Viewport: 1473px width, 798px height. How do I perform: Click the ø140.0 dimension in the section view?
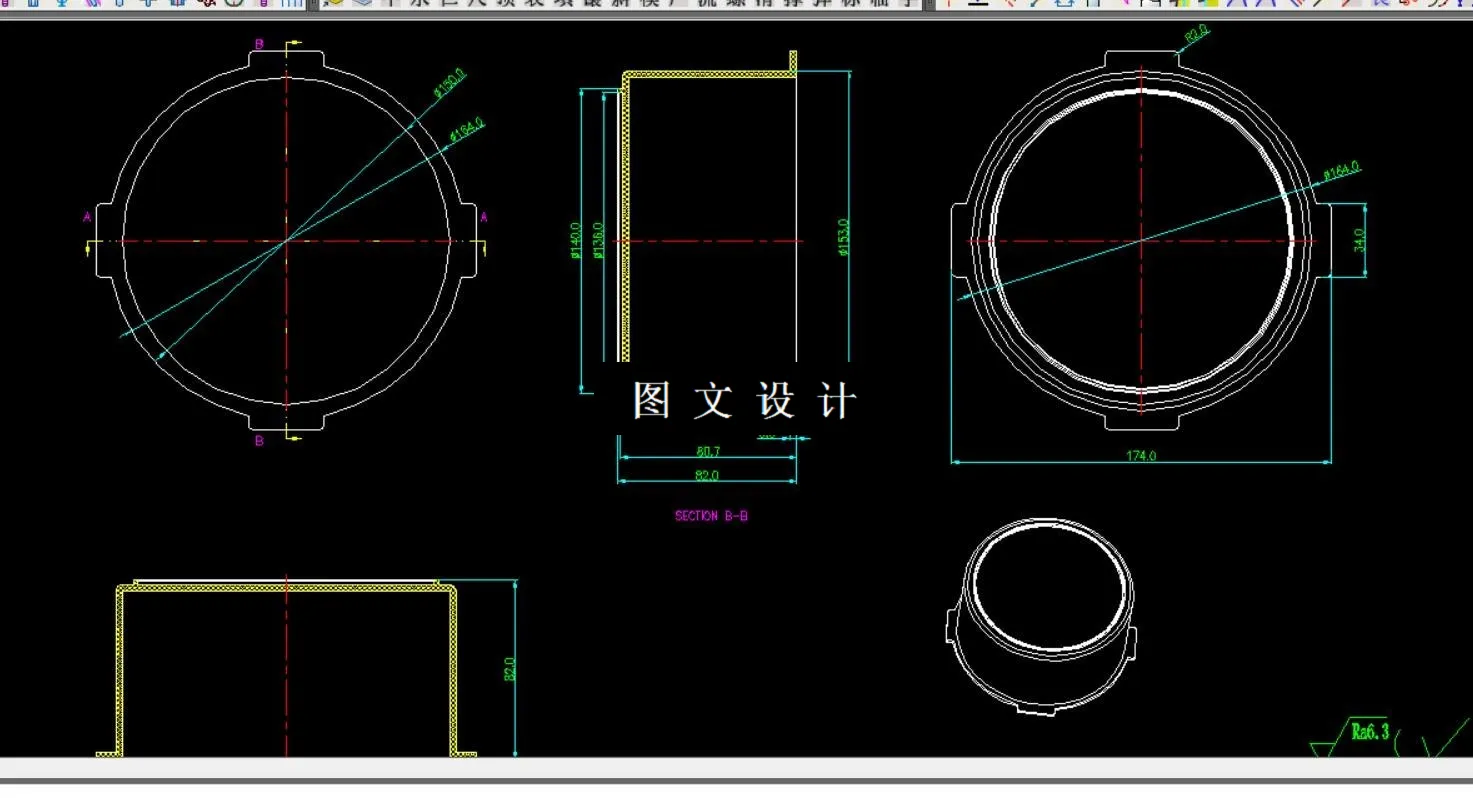pyautogui.click(x=576, y=240)
